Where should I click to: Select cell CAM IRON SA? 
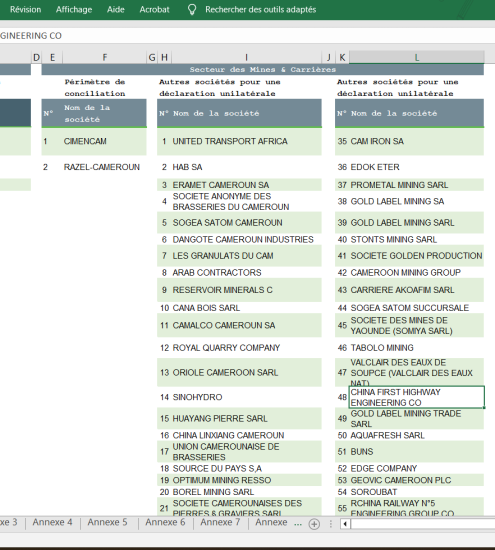point(417,141)
